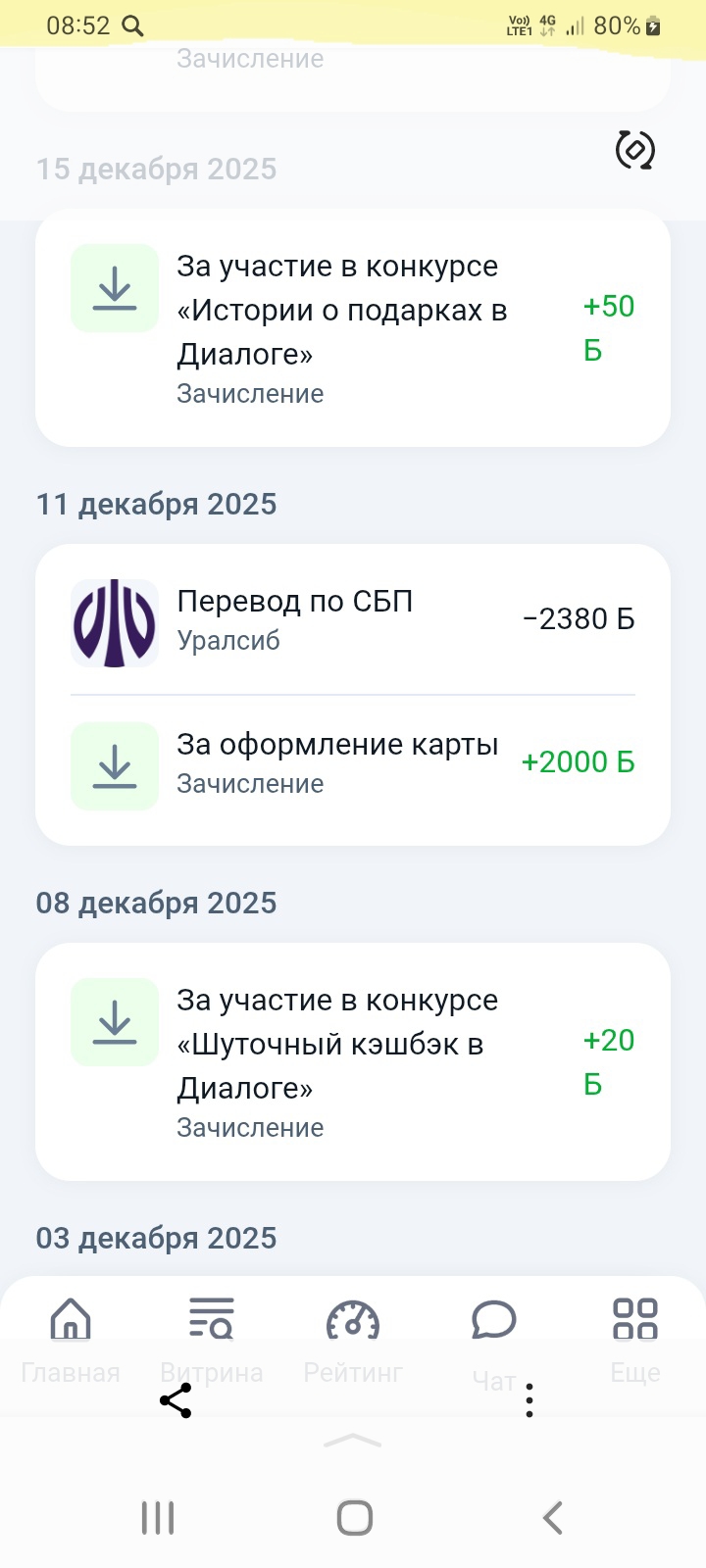
Task: Tap the search magnifier in status bar
Action: pos(132,26)
